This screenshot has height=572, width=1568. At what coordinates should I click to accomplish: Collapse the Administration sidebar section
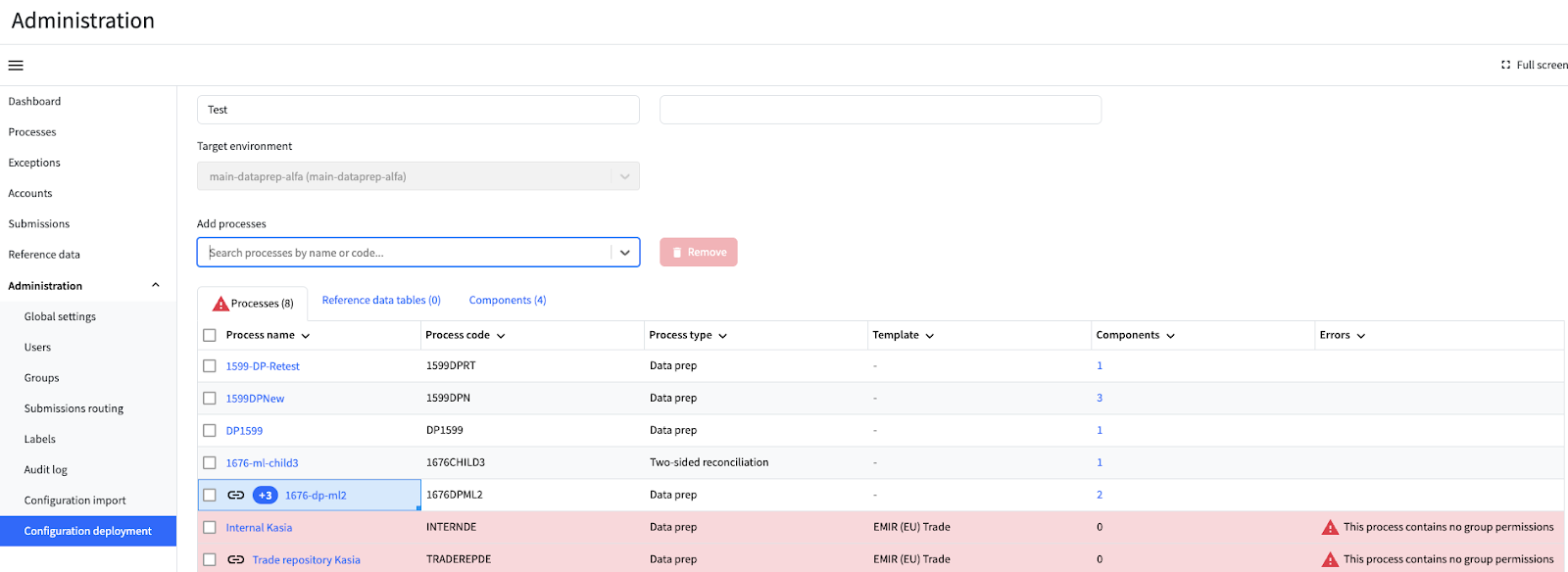click(x=155, y=285)
